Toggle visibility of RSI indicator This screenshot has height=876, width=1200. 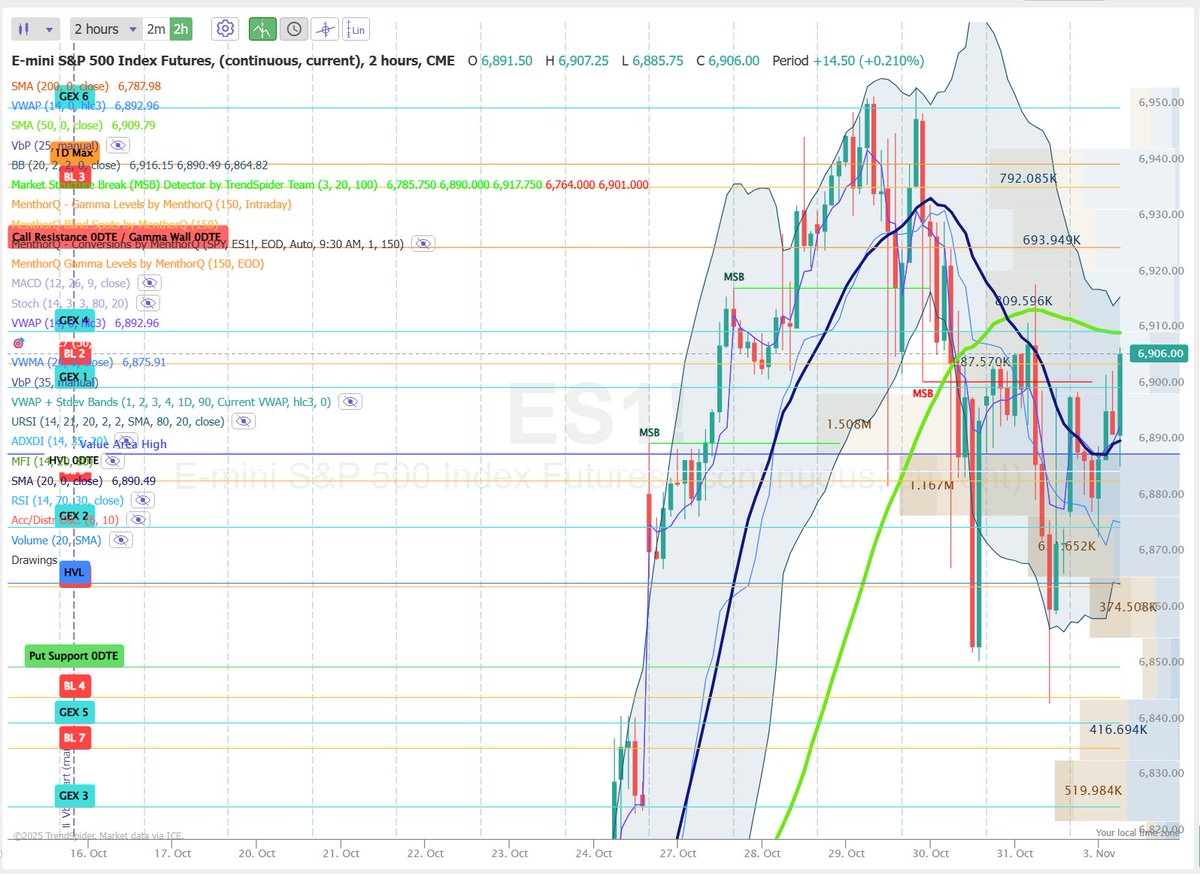coord(143,500)
